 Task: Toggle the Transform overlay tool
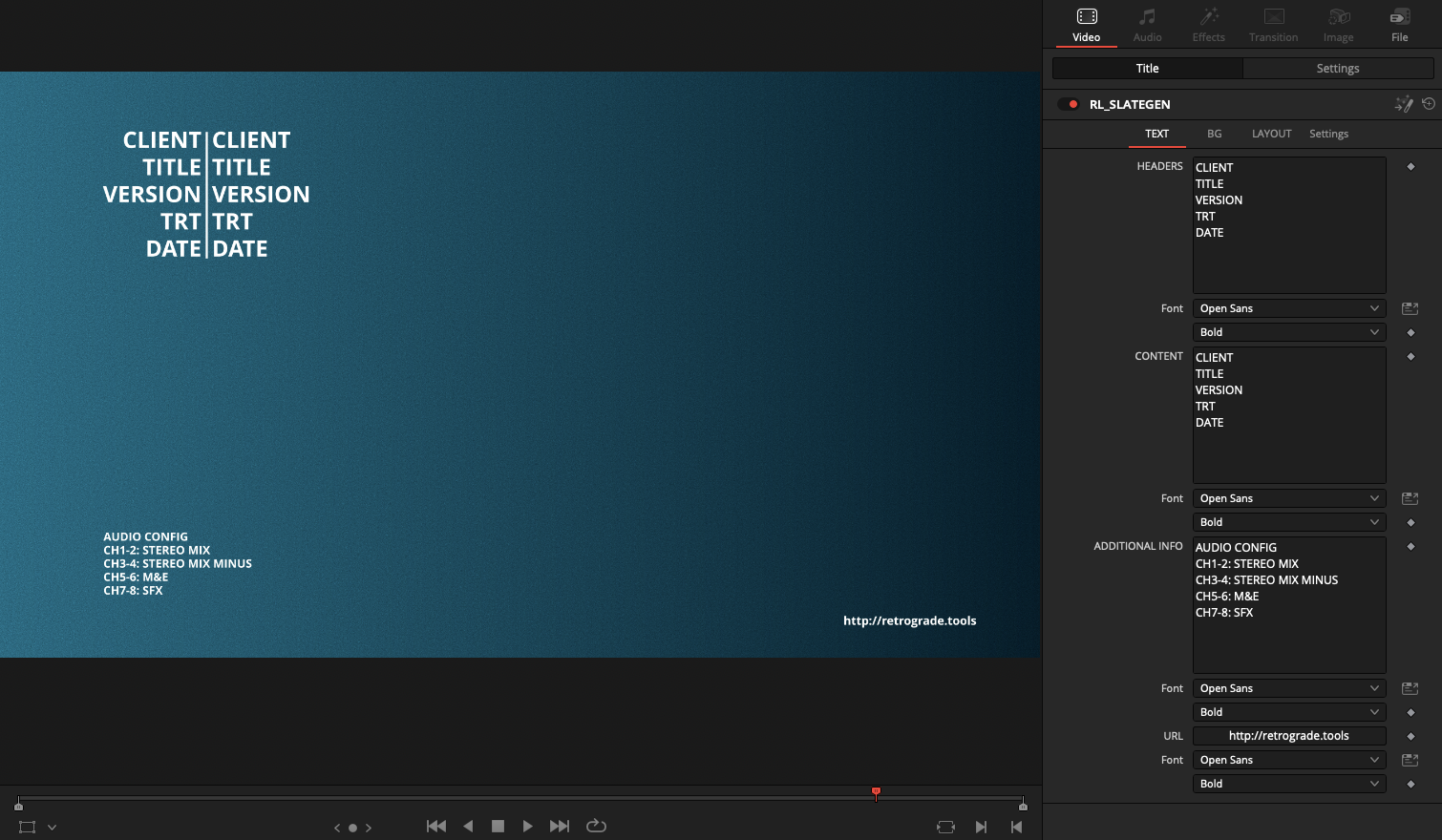coord(28,828)
